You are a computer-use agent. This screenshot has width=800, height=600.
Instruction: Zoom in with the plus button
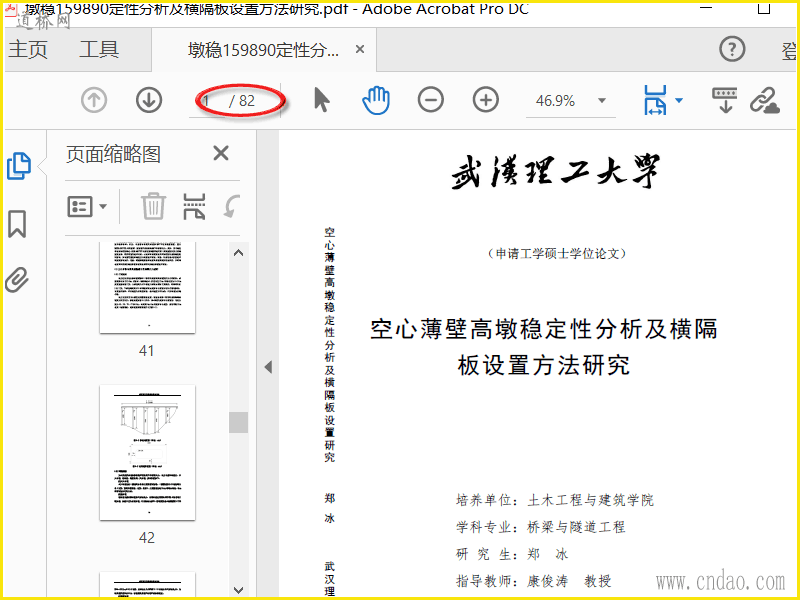[x=486, y=100]
